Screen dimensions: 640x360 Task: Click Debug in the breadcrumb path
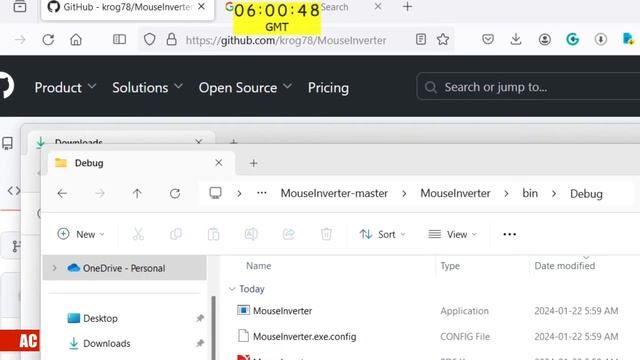click(586, 194)
